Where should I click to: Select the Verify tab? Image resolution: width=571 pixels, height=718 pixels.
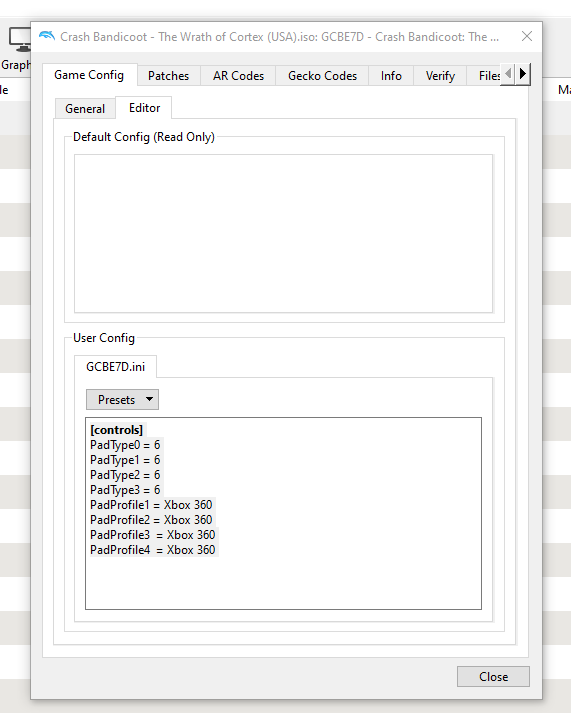(x=440, y=76)
